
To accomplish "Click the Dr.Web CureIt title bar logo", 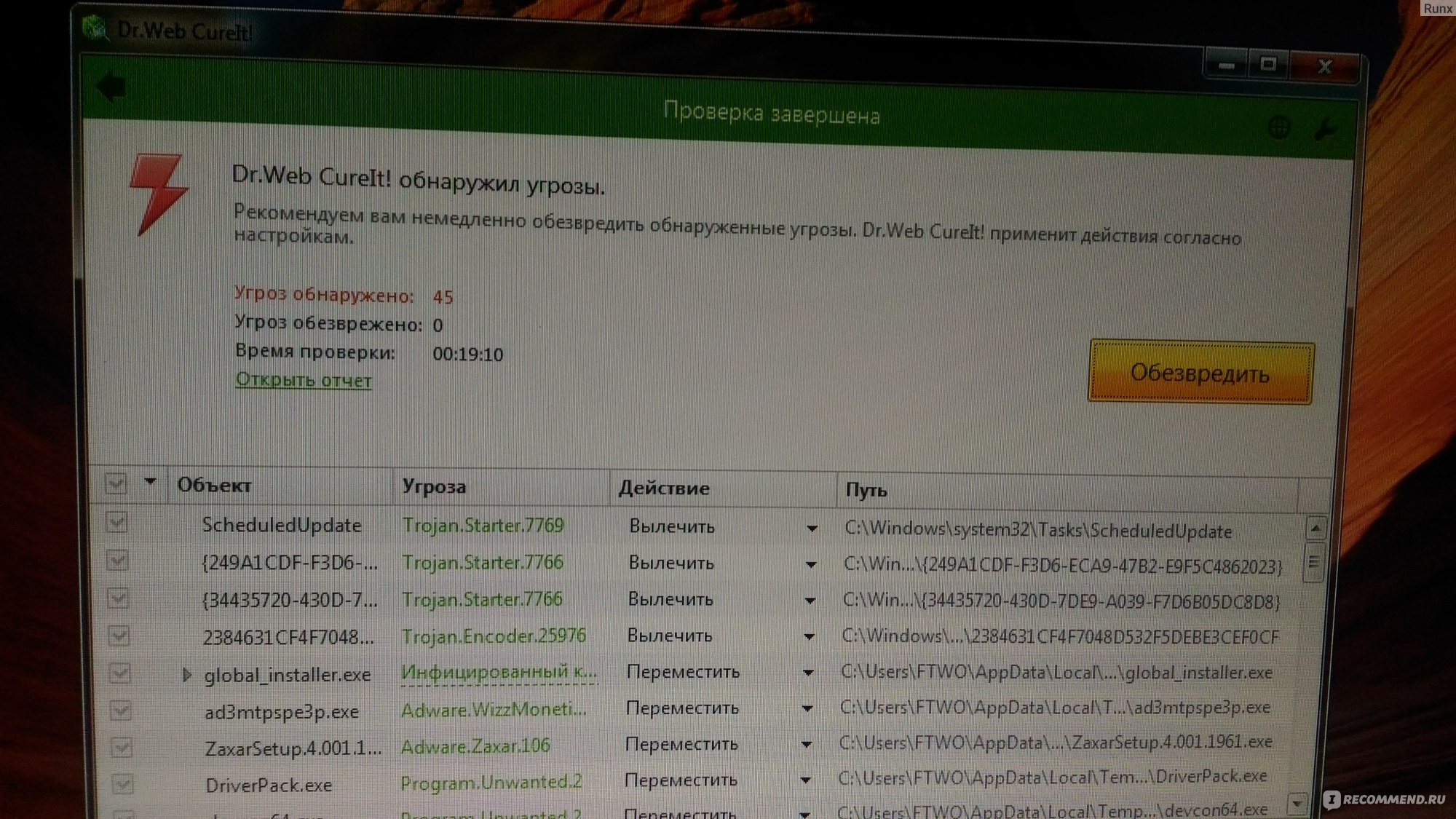I will click(x=95, y=28).
